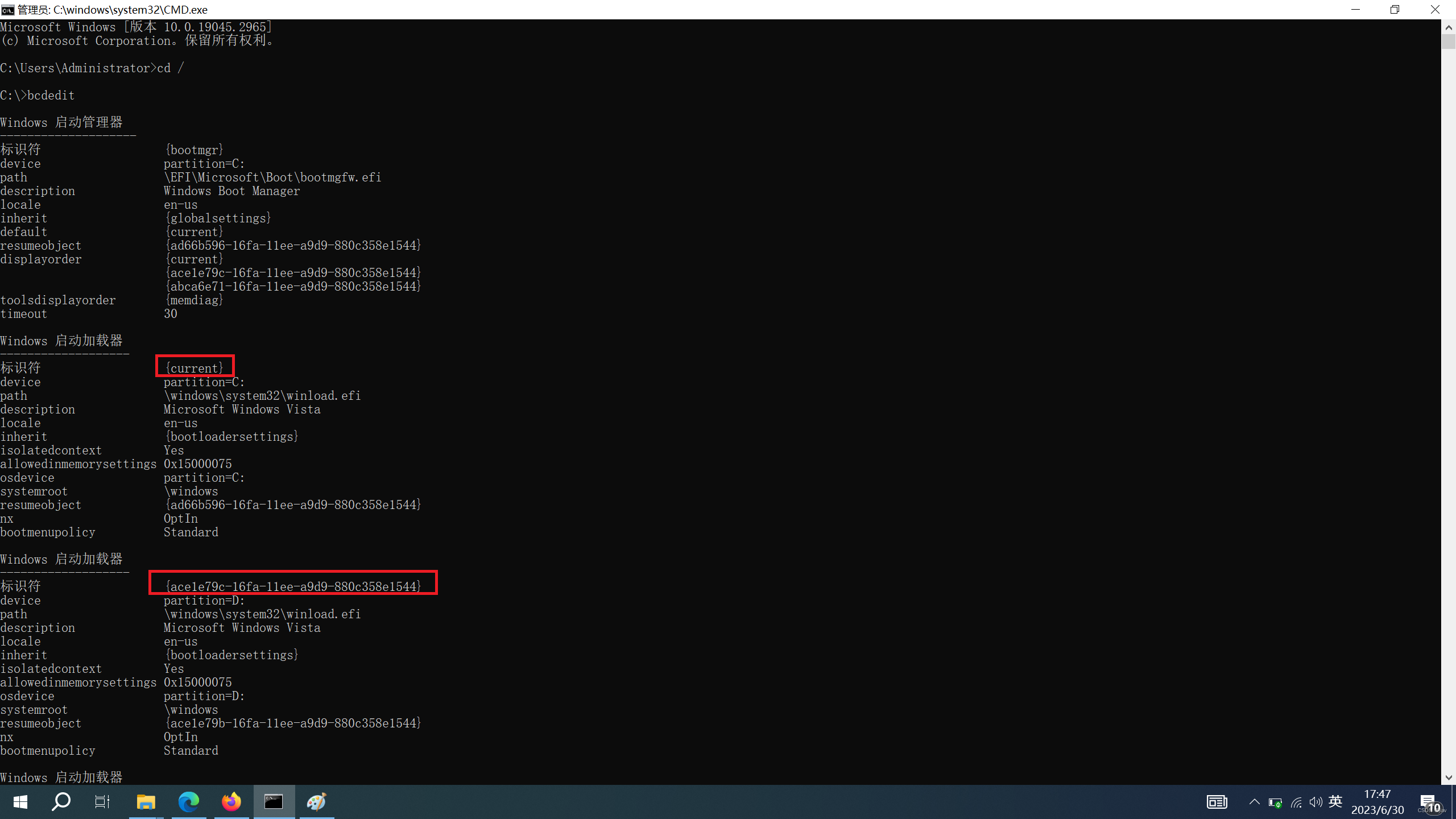Screen dimensions: 1456x819
Task: Open the Paint app taskbar icon
Action: tap(317, 802)
